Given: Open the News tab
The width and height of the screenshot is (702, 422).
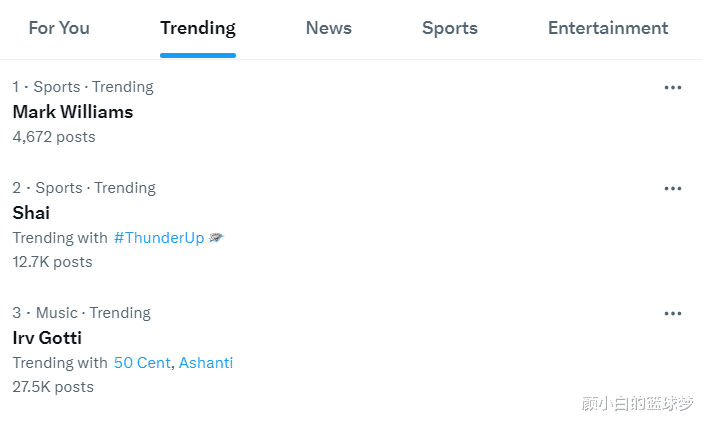Looking at the screenshot, I should 329,28.
